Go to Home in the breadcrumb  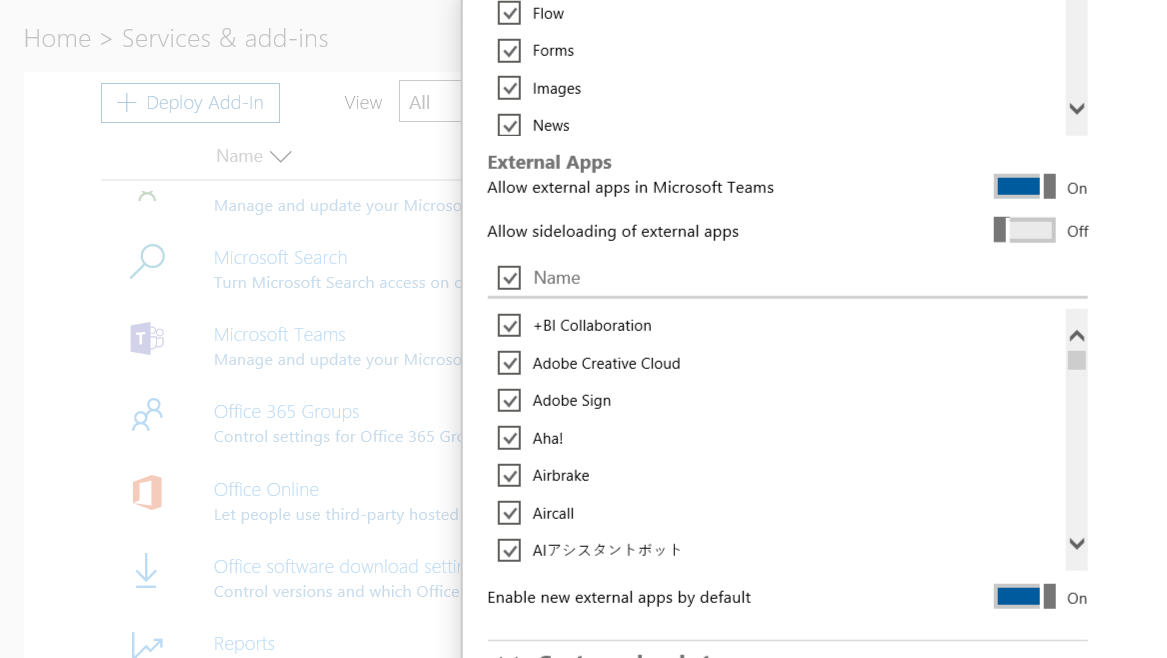57,39
